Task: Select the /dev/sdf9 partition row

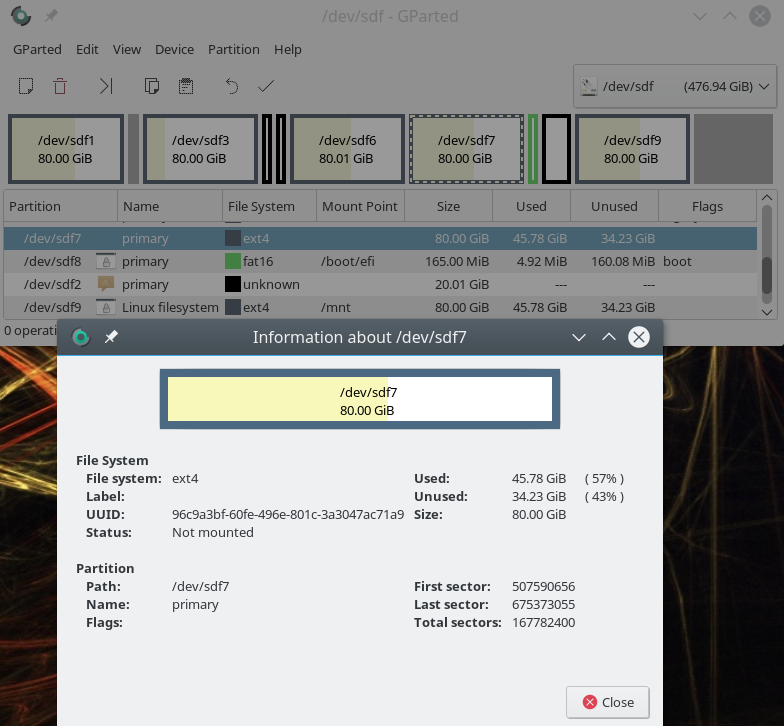Action: point(380,307)
